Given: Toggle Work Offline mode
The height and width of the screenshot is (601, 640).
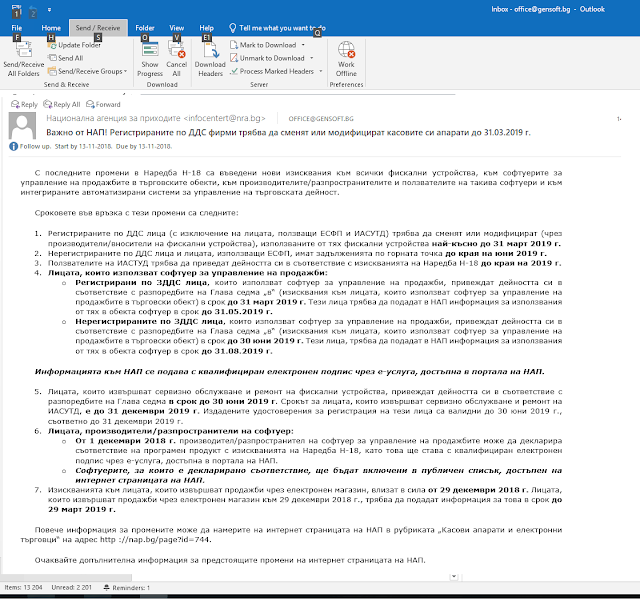Looking at the screenshot, I should click(346, 59).
